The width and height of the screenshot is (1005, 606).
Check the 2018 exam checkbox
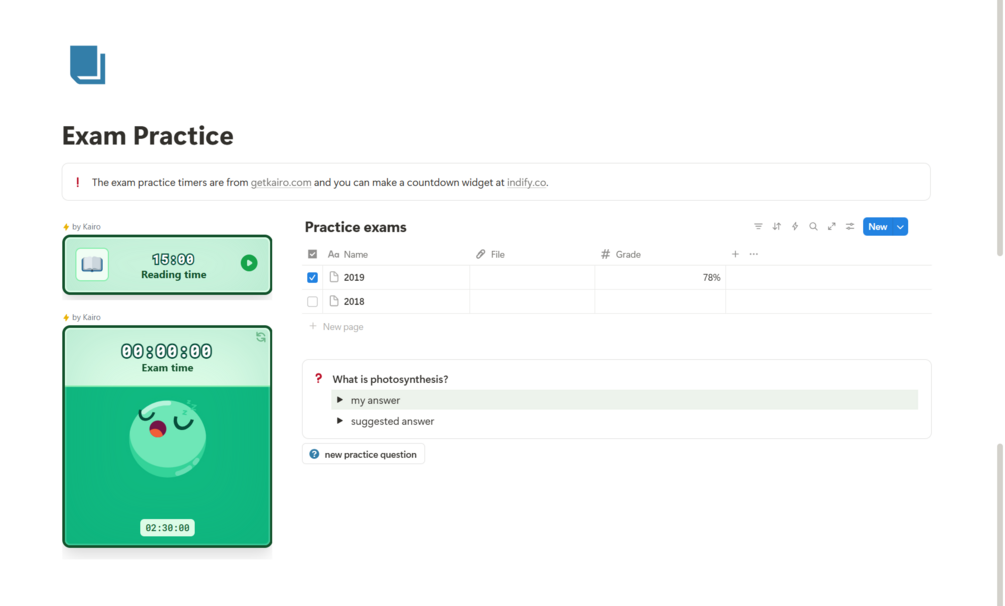(312, 301)
